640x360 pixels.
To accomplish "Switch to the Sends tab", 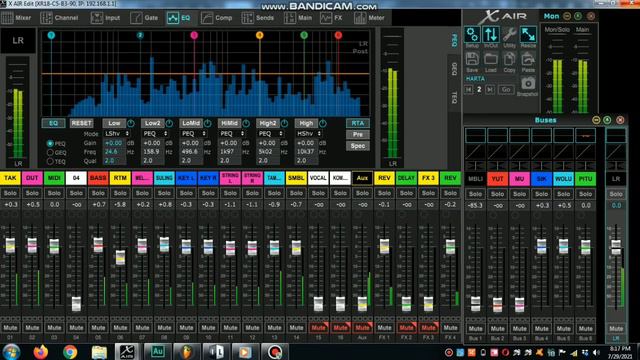I will (x=258, y=18).
